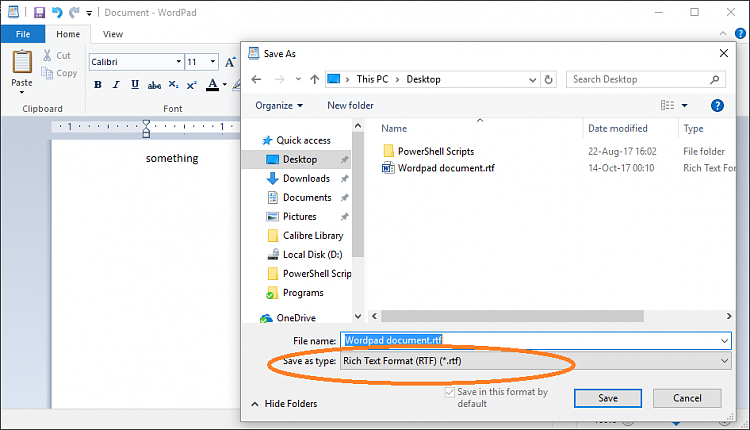Open Documents in navigation pane
The height and width of the screenshot is (430, 750).
click(307, 198)
